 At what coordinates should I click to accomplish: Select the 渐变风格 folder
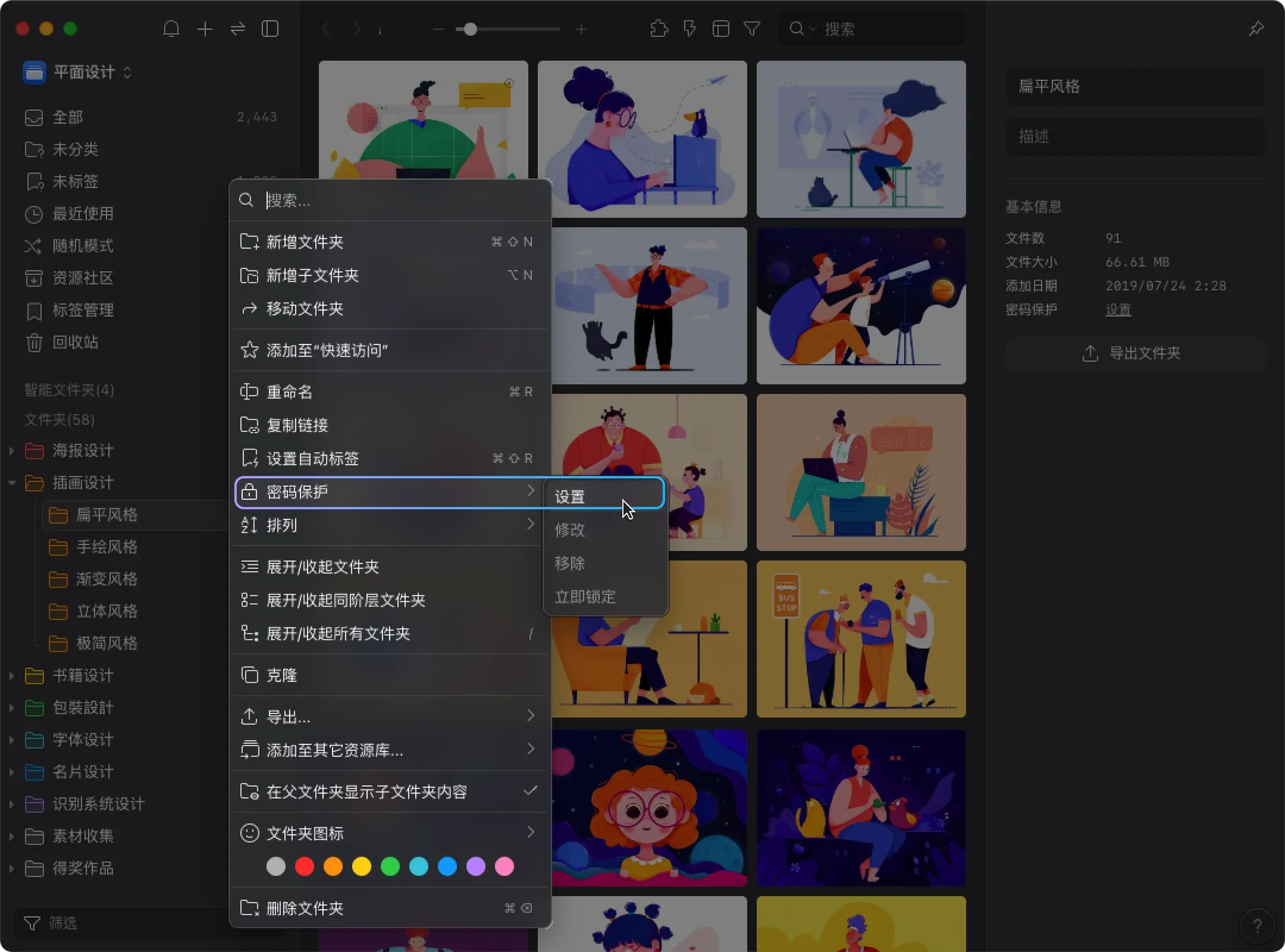(x=107, y=579)
